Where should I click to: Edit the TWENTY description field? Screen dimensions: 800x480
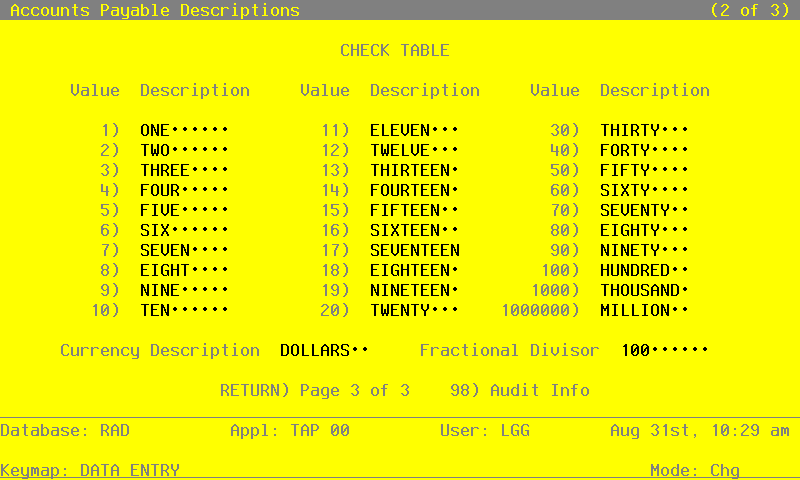[x=414, y=310]
